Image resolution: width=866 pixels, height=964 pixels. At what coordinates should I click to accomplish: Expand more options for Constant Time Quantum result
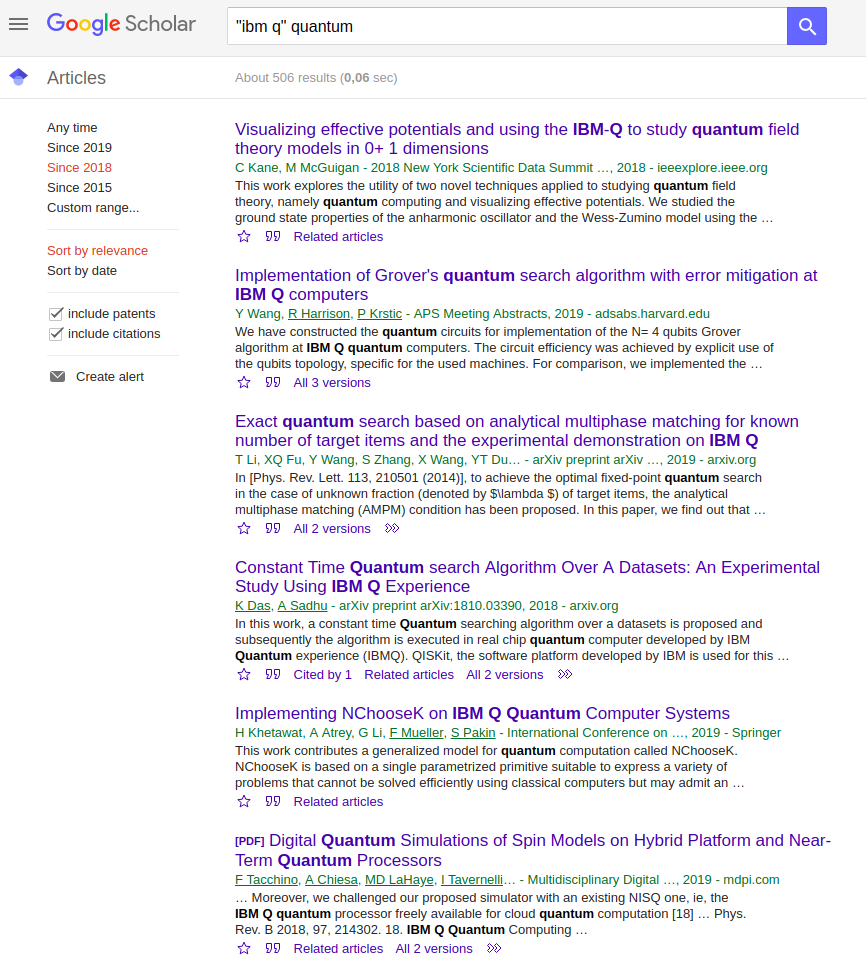click(x=565, y=674)
